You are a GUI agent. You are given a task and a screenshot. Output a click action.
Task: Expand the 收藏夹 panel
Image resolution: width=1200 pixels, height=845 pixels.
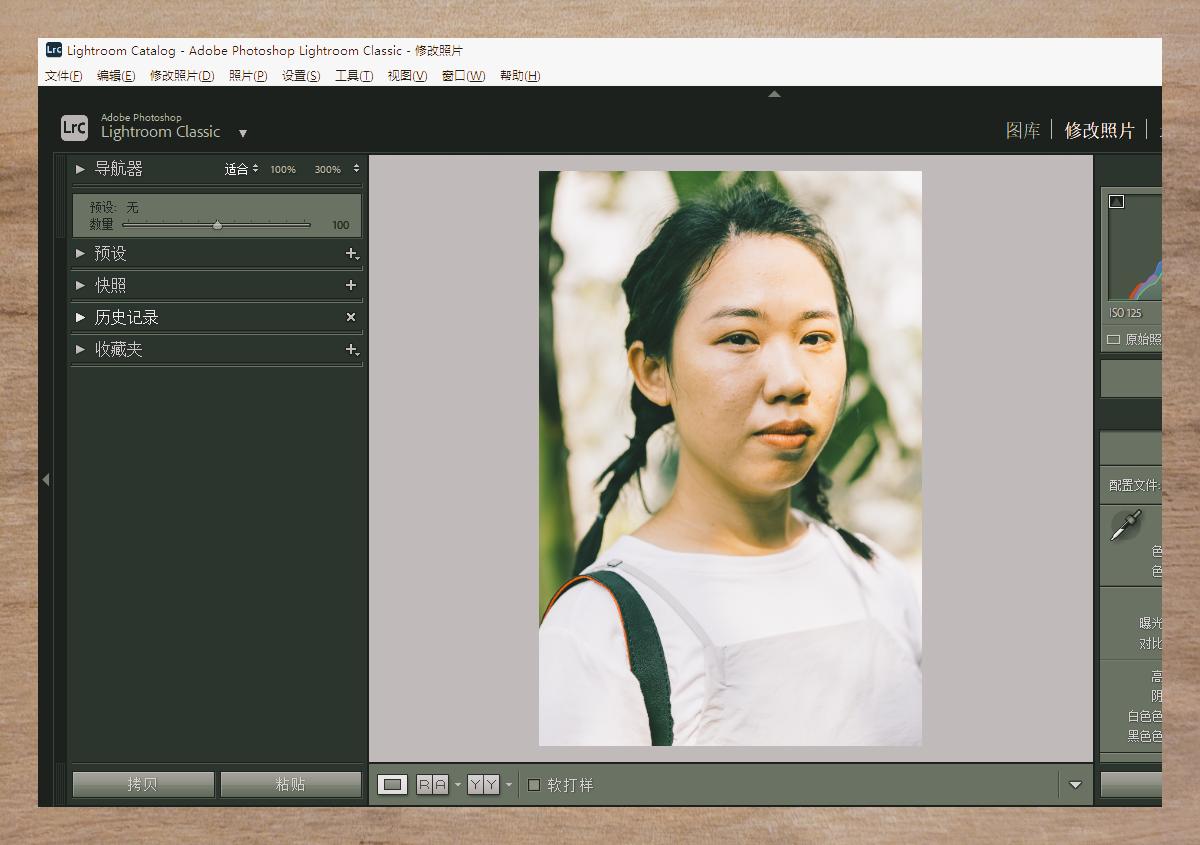pos(80,349)
